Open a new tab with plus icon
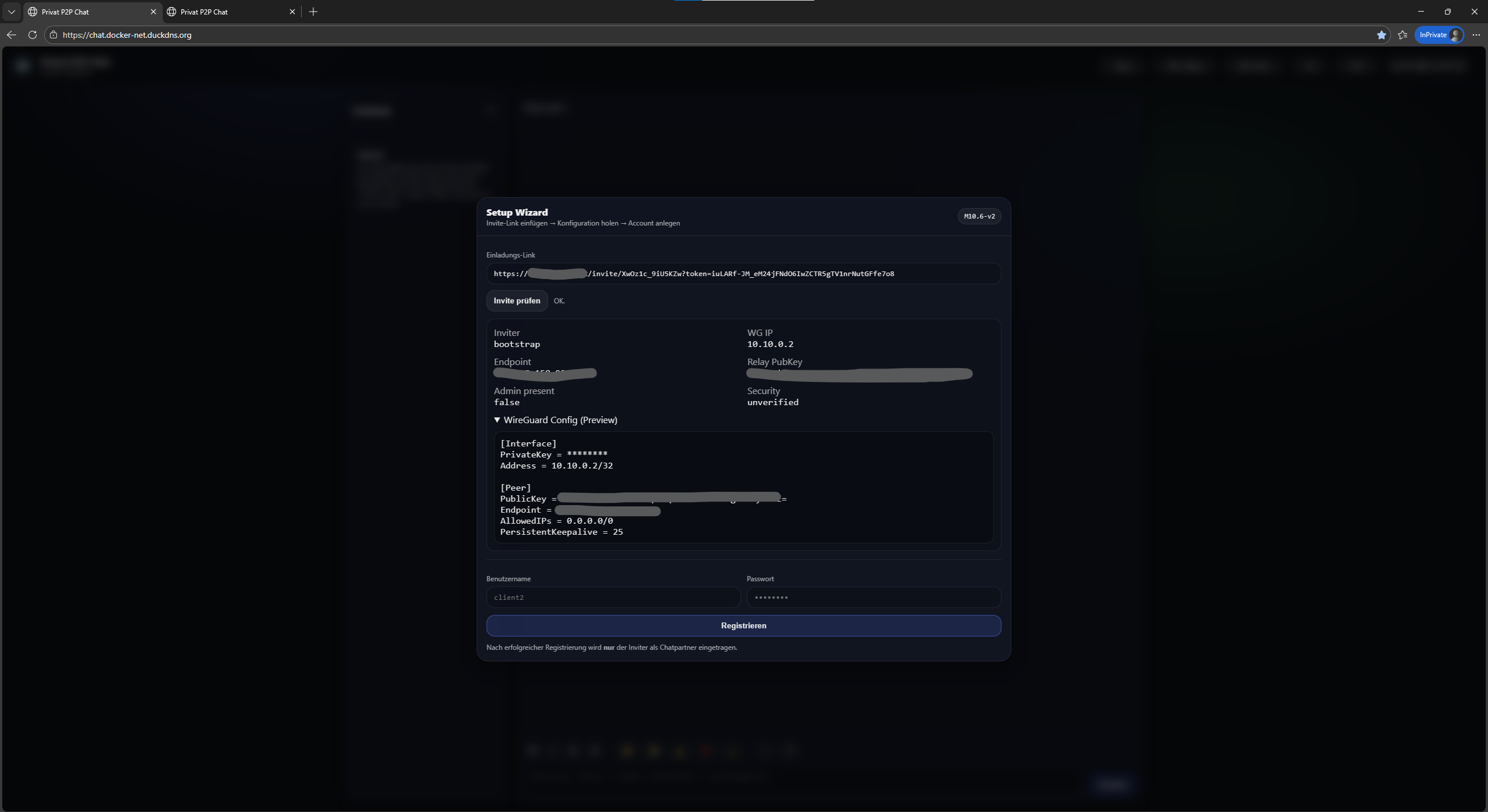1488x812 pixels. pyautogui.click(x=313, y=12)
